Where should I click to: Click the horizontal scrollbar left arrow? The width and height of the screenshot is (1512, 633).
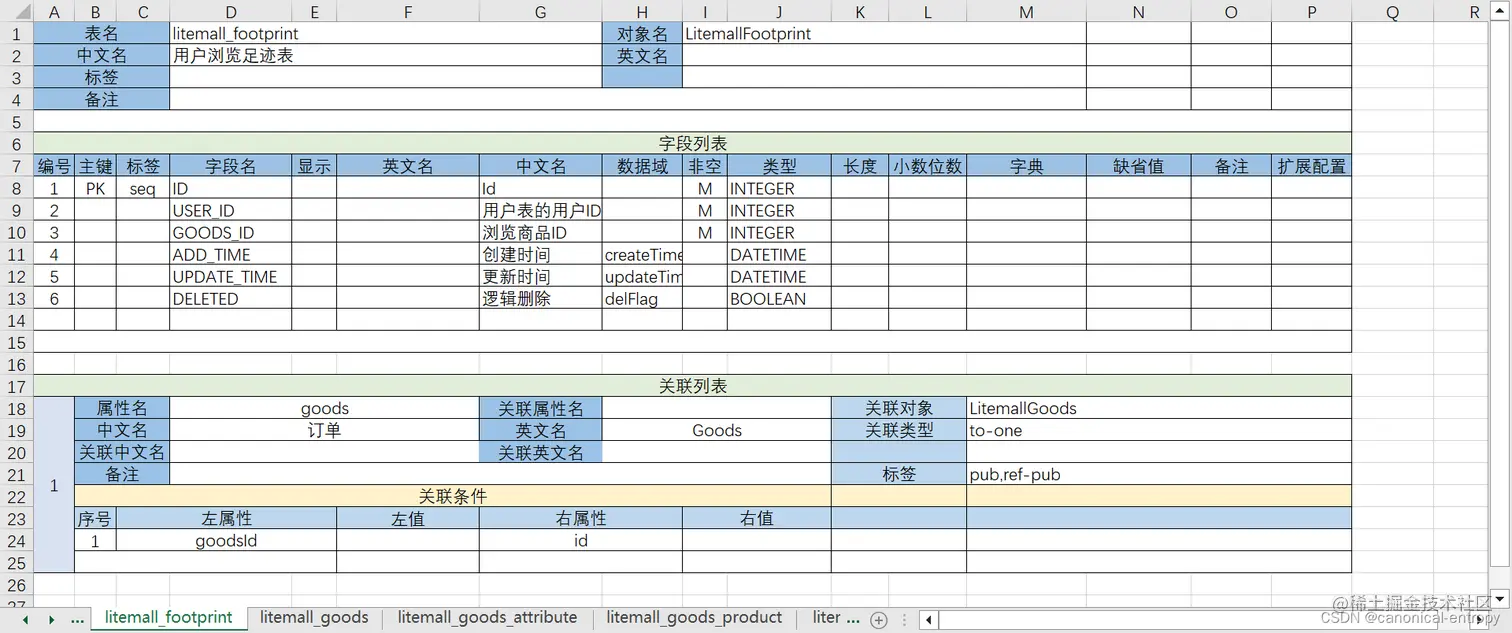pos(928,620)
